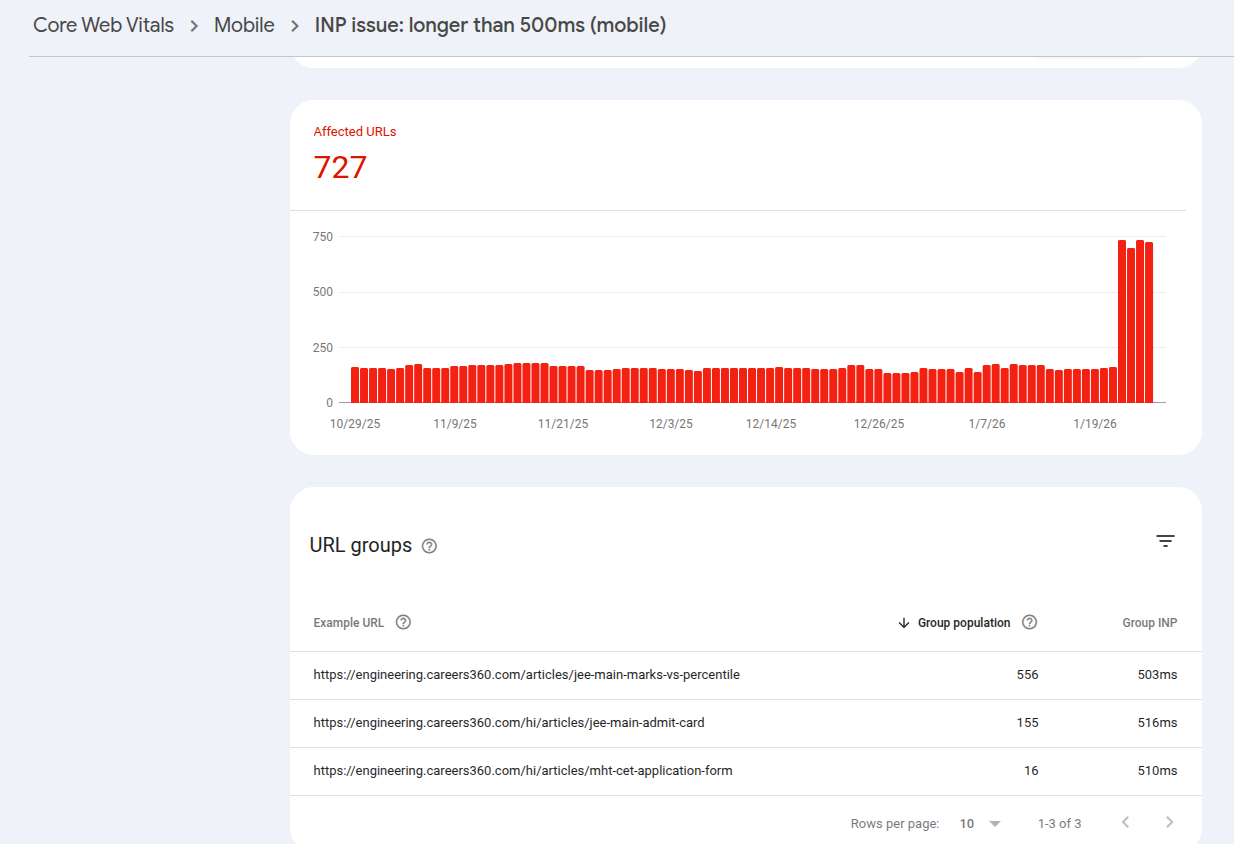The width and height of the screenshot is (1234, 844).
Task: Click the Affected URLs count 727
Action: click(x=340, y=167)
